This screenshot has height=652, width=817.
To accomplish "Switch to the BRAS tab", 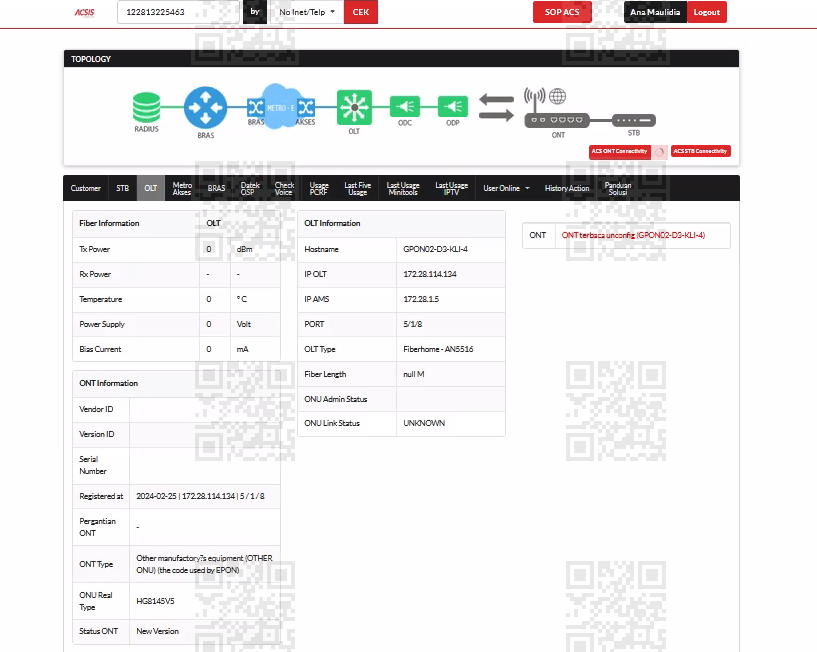I will pyautogui.click(x=216, y=188).
